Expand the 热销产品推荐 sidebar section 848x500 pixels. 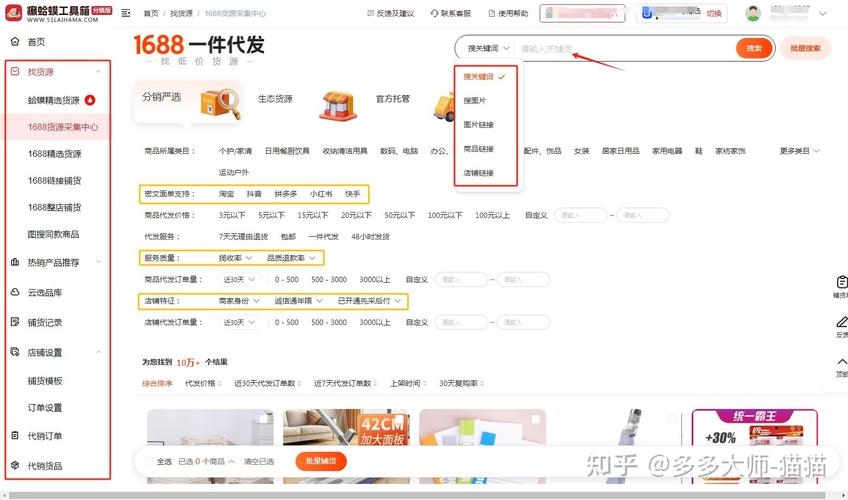(98, 262)
